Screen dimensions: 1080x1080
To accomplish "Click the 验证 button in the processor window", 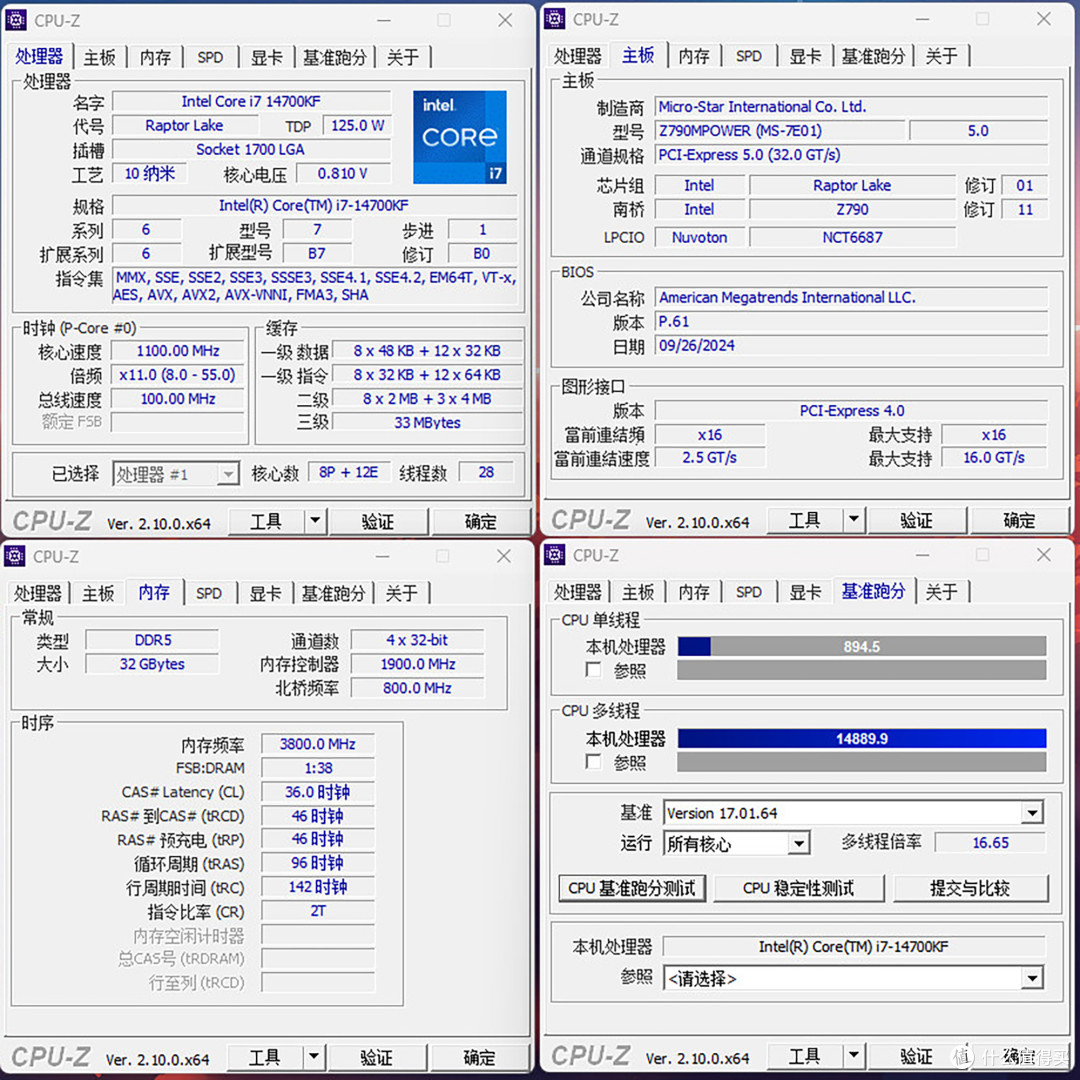I will click(377, 521).
